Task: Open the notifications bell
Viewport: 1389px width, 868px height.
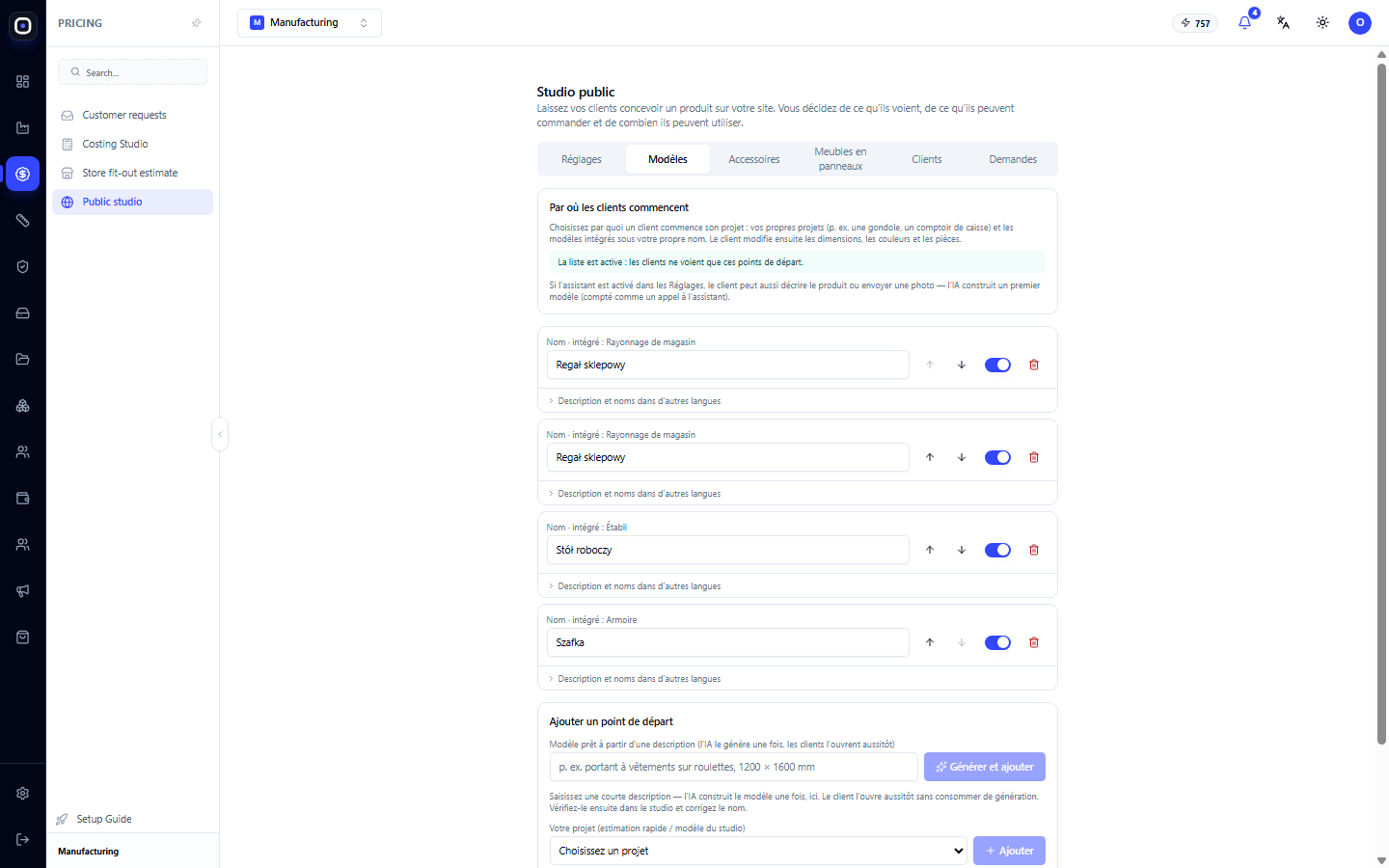Action: coord(1245,22)
